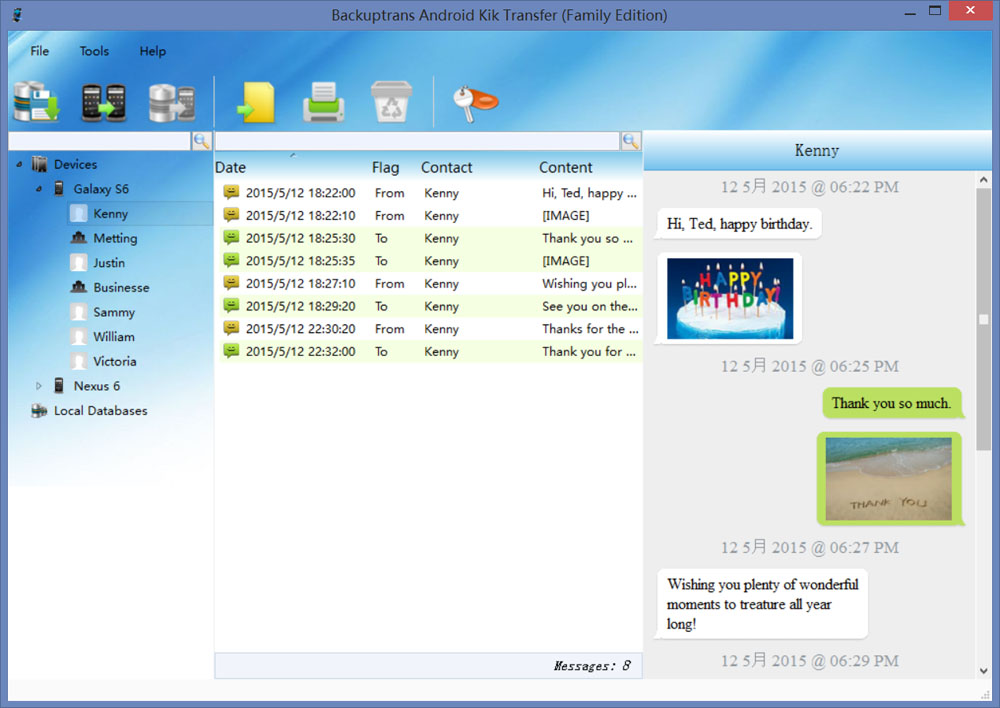The height and width of the screenshot is (708, 1000).
Task: Click Sammy's contact avatar icon
Action: pyautogui.click(x=78, y=312)
